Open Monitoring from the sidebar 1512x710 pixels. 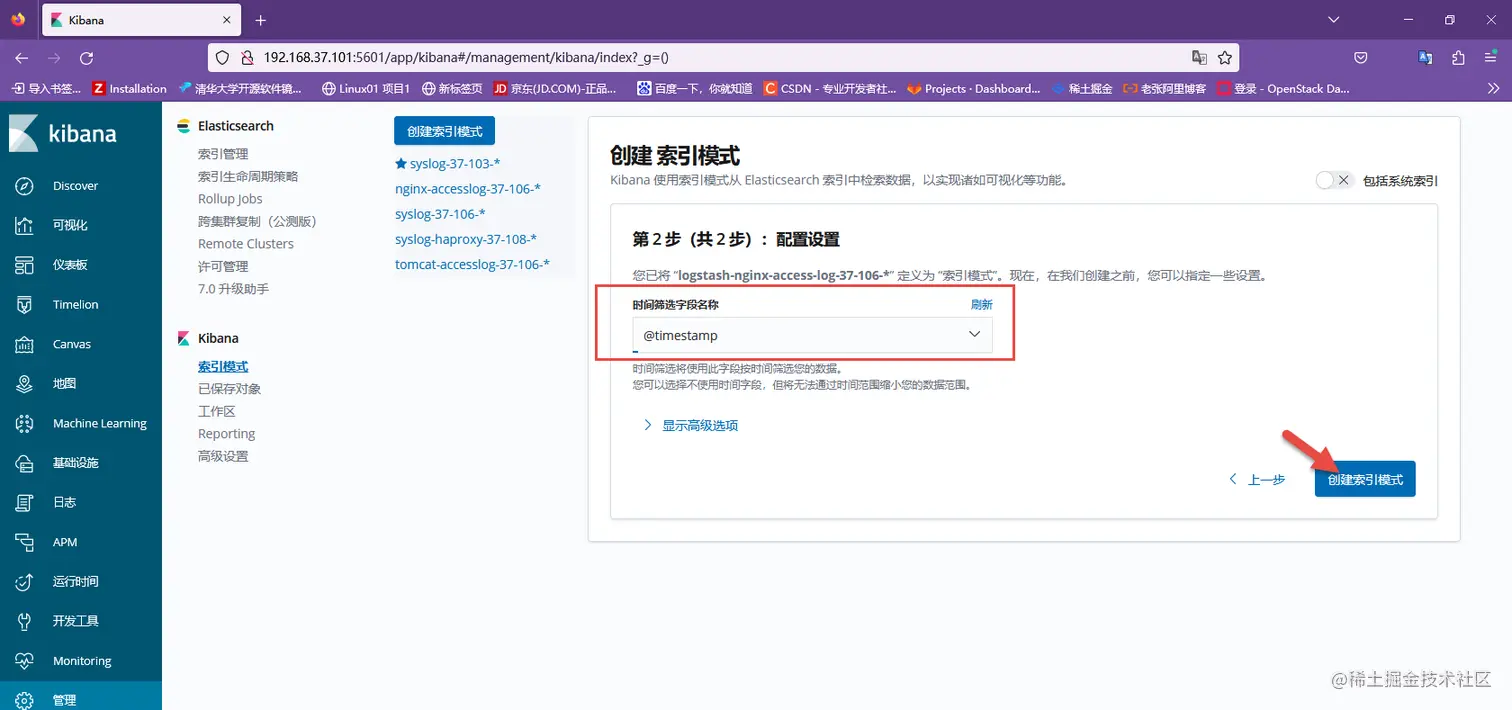pos(80,660)
